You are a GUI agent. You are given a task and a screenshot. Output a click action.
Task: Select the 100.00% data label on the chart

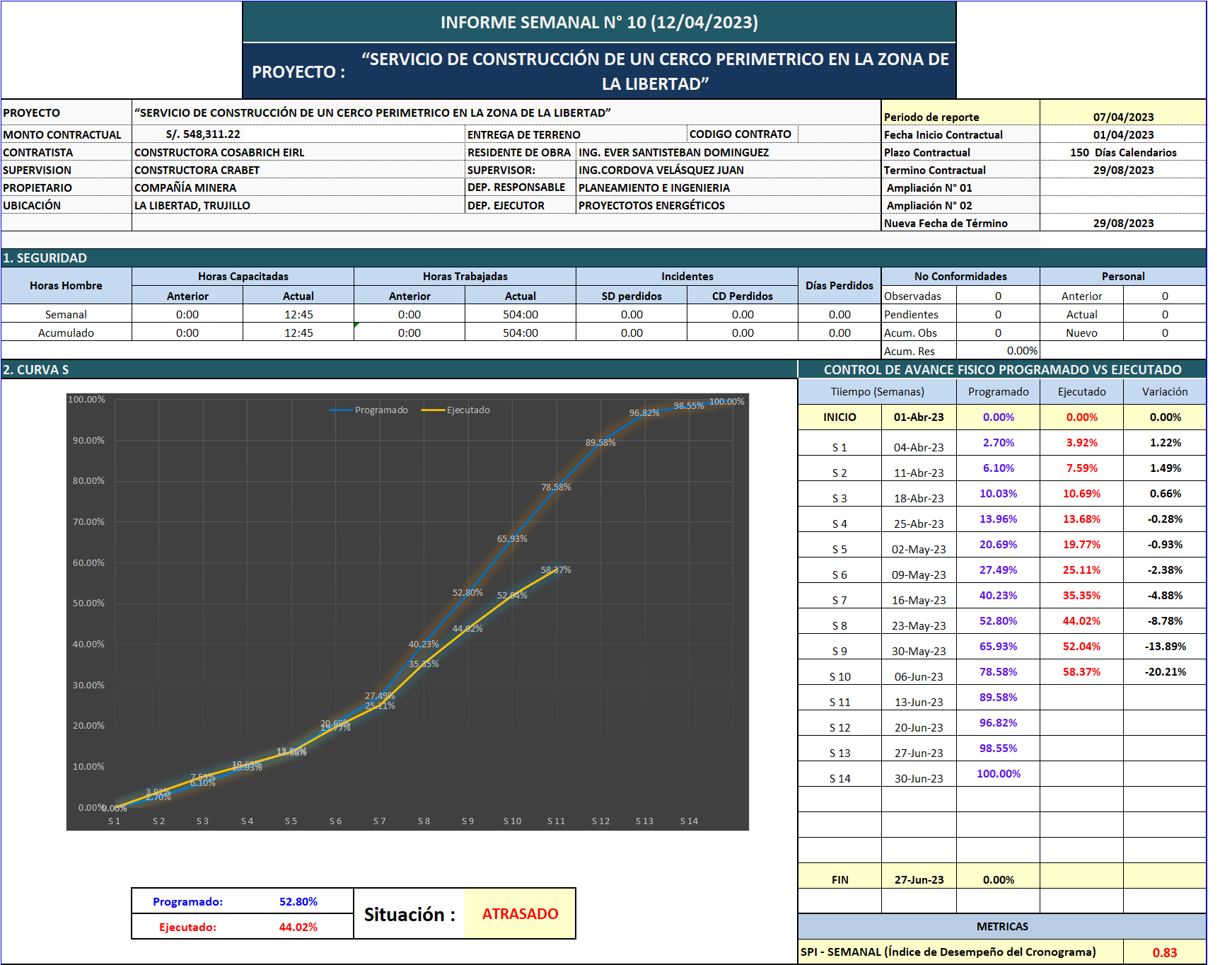(726, 401)
